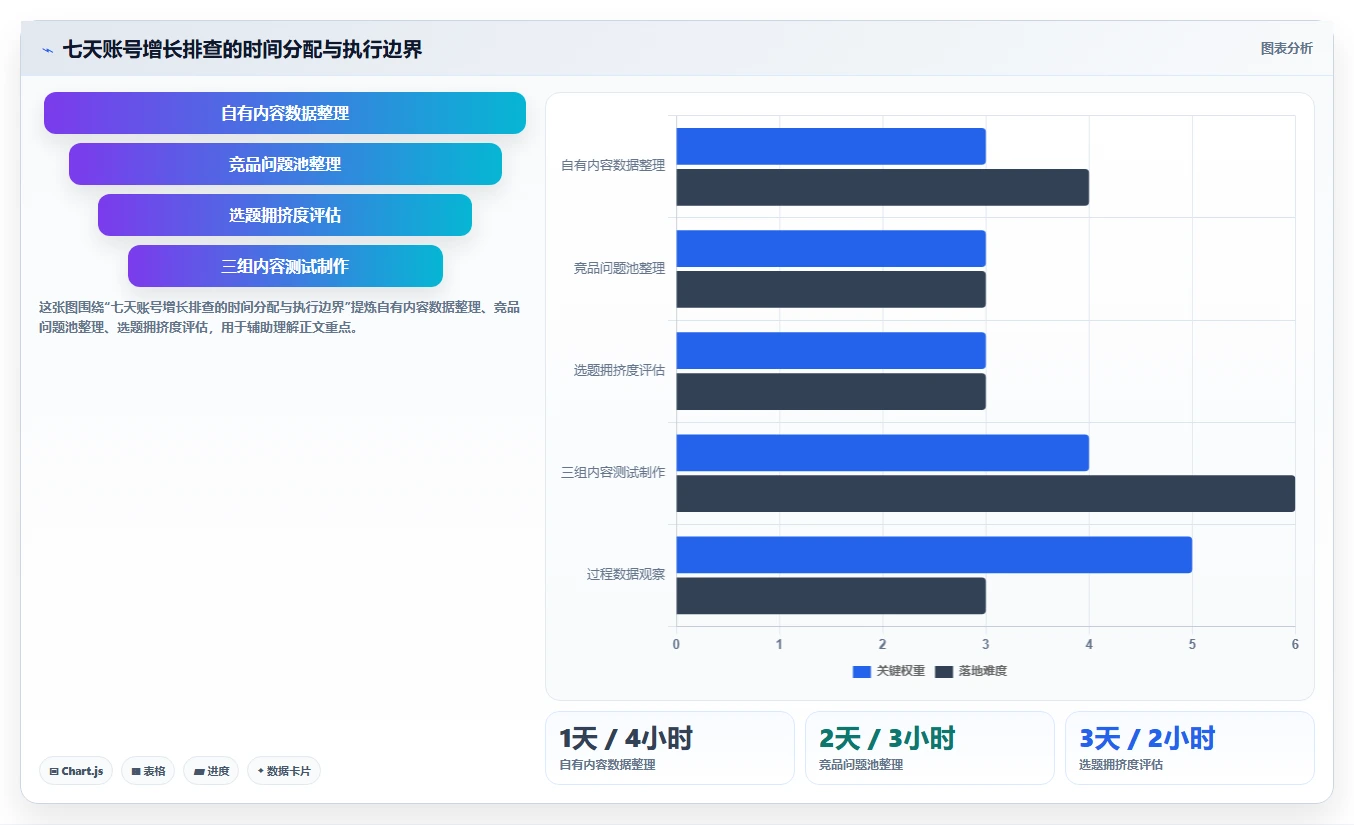Viewport: 1354px width, 825px height.
Task: Open the 2天 / 3小时 data card
Action: click(930, 748)
